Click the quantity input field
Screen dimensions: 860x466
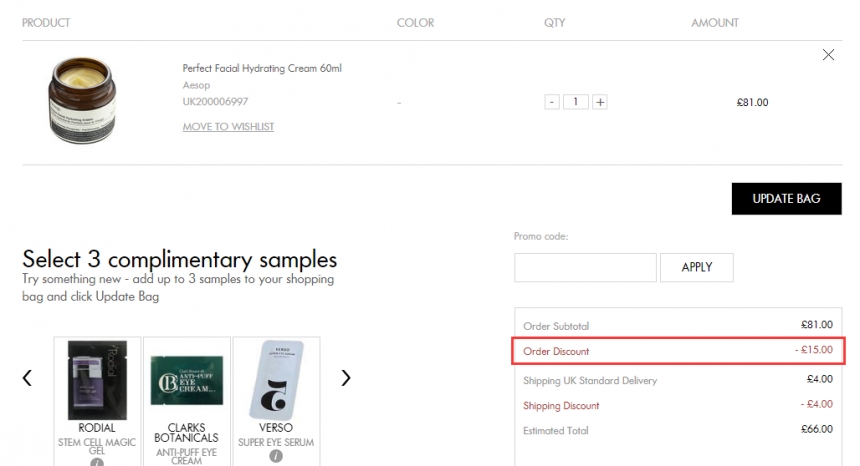coord(576,102)
